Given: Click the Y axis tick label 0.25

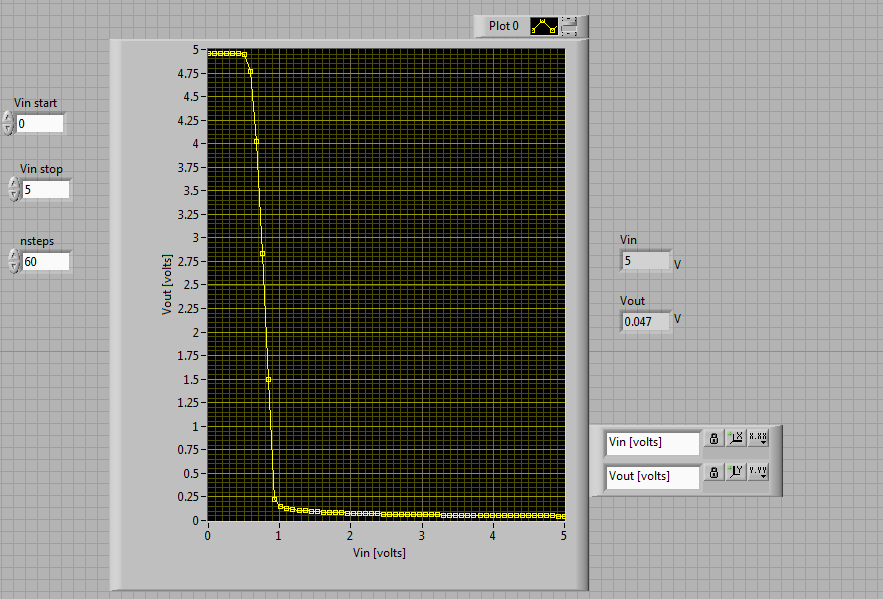Looking at the screenshot, I should click(x=188, y=497).
